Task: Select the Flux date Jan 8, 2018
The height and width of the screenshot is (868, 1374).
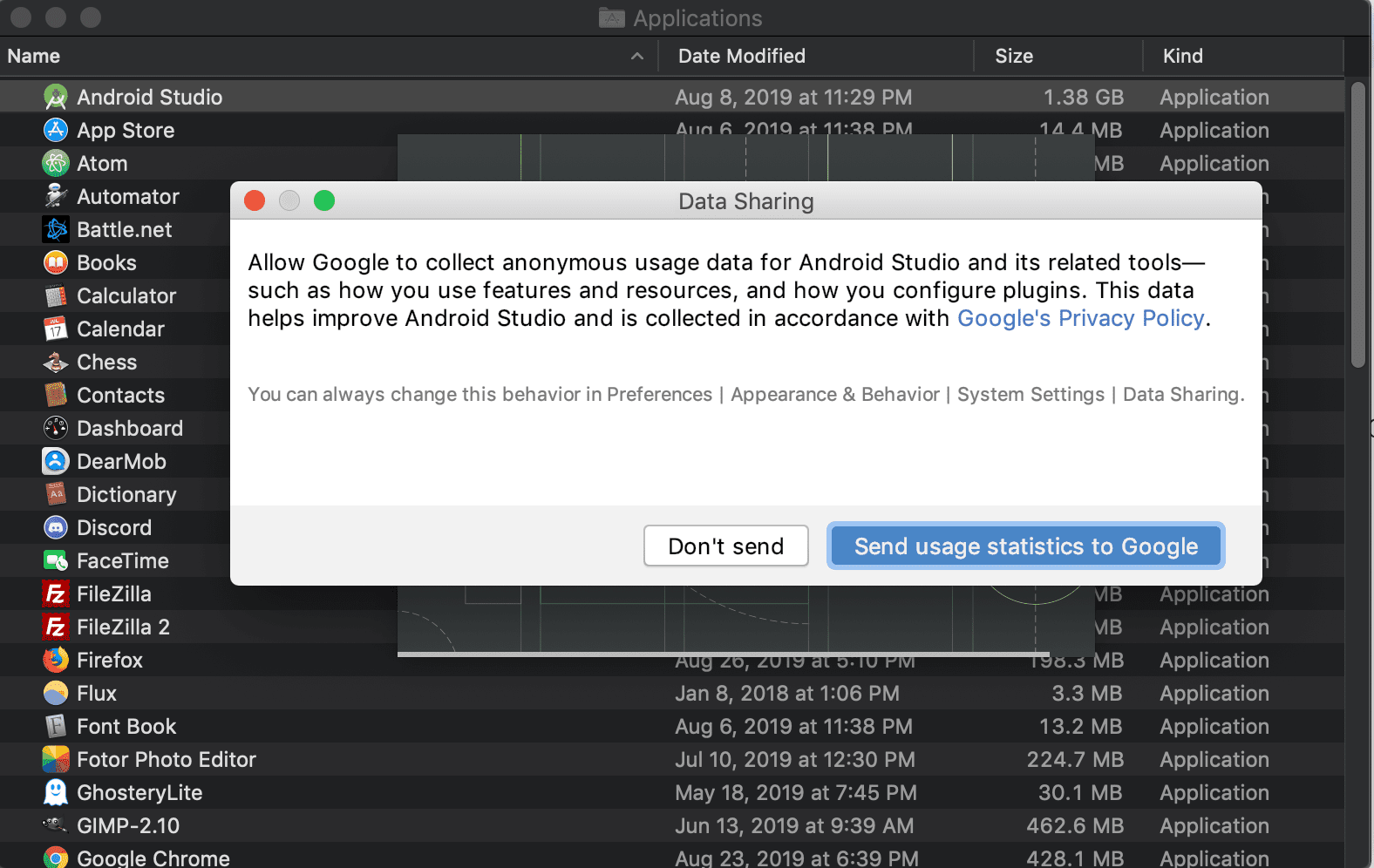Action: click(x=787, y=693)
